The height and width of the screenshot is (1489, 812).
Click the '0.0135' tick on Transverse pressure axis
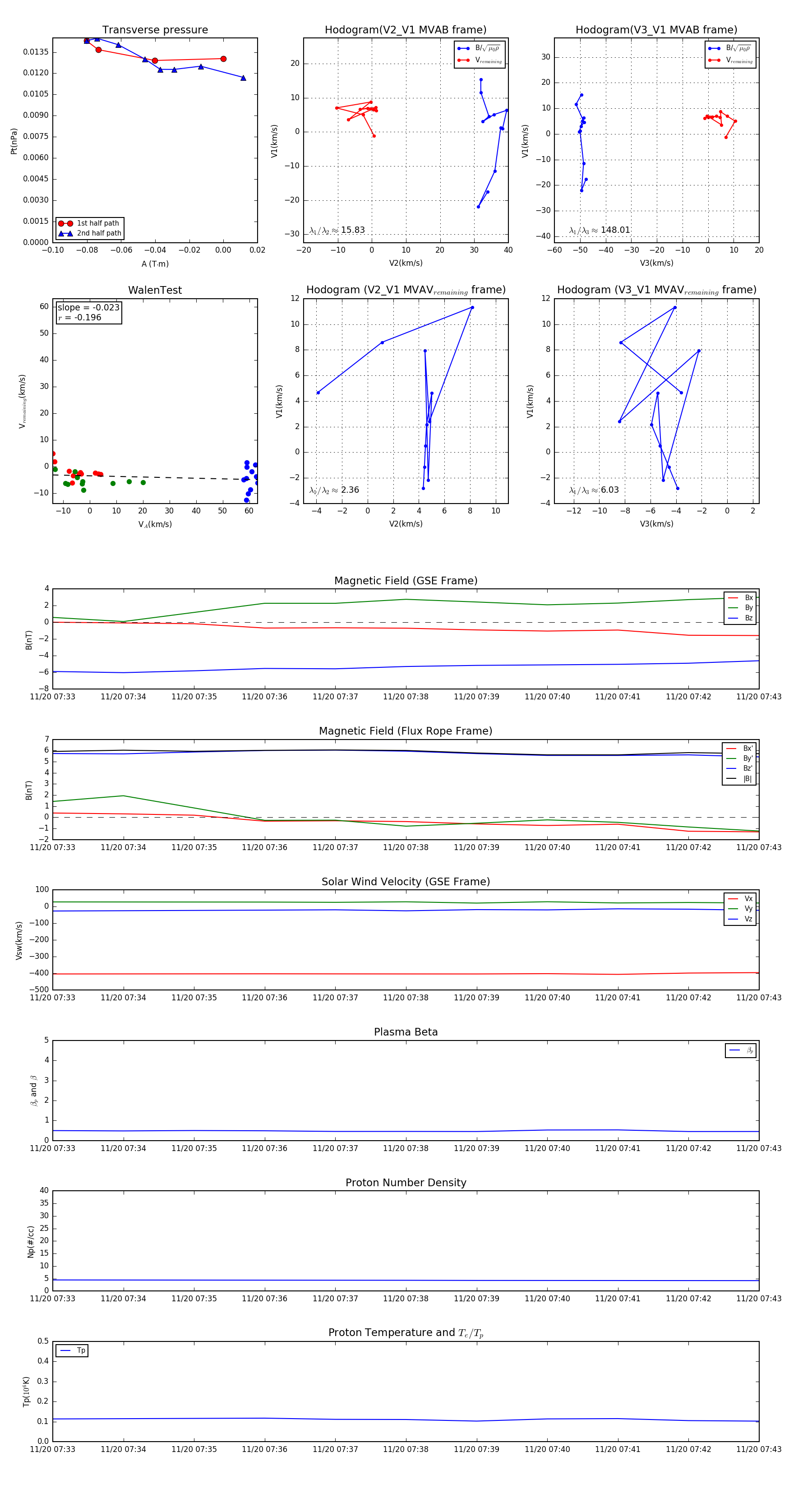36,52
